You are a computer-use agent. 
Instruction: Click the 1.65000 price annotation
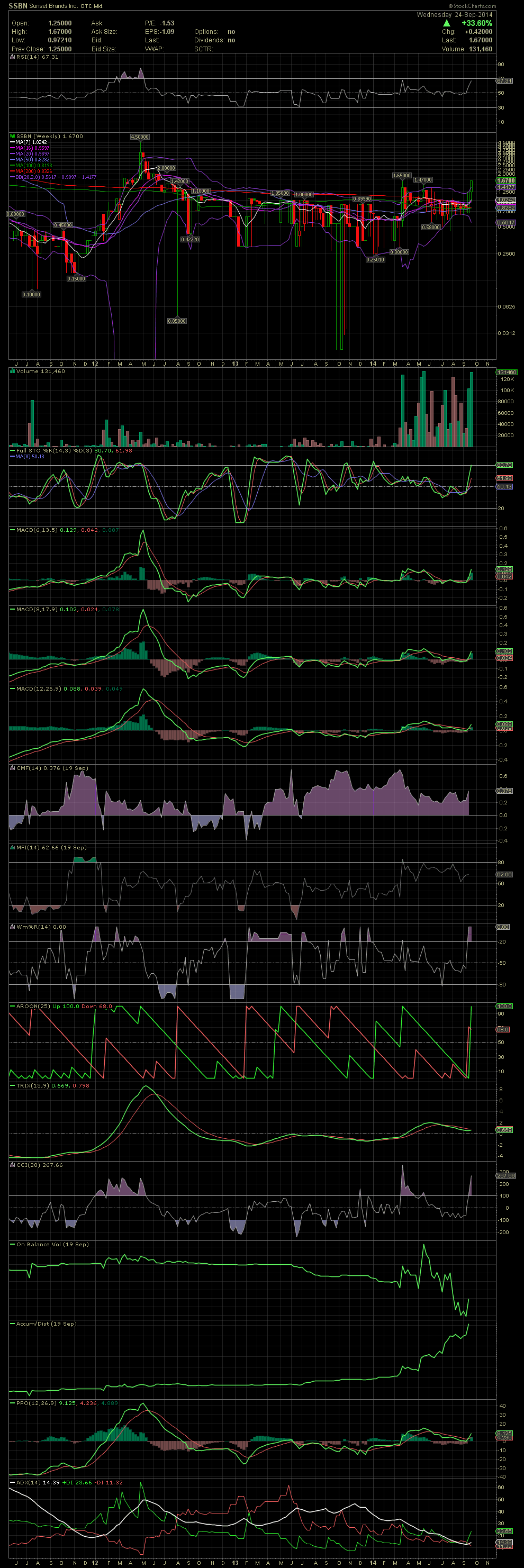click(x=402, y=175)
